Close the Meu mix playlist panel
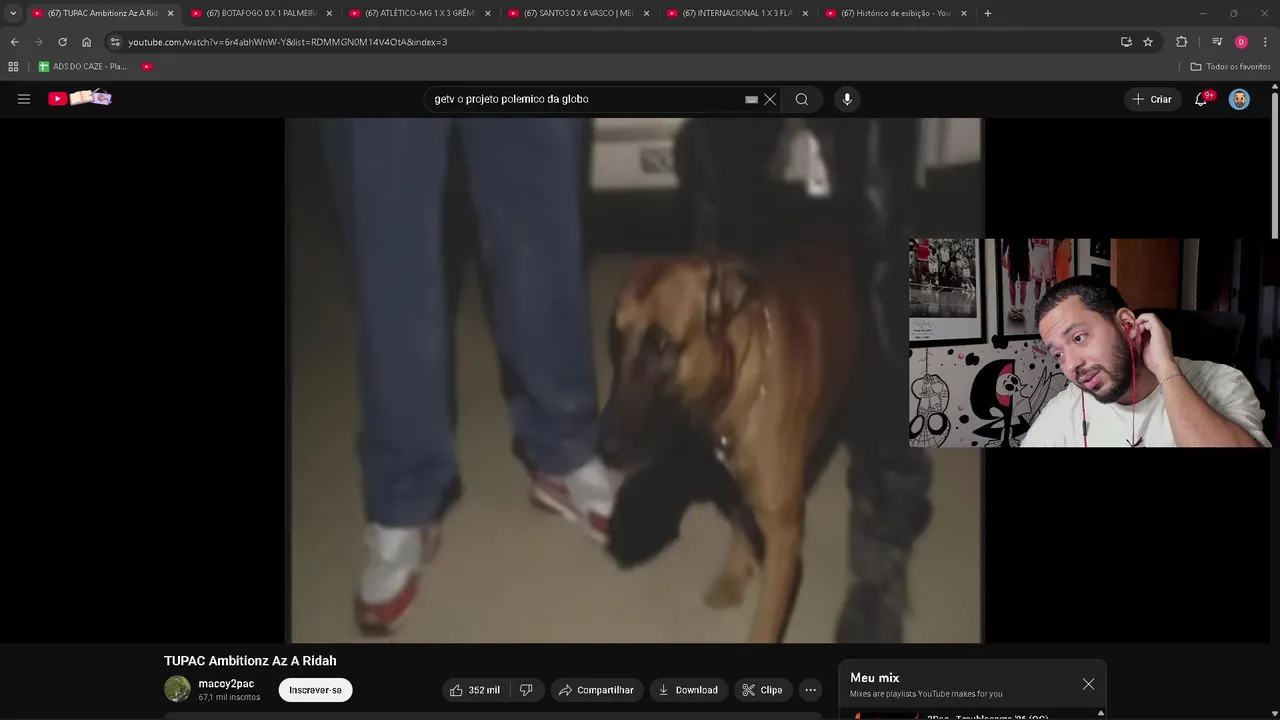Image resolution: width=1280 pixels, height=720 pixels. pos(1088,684)
